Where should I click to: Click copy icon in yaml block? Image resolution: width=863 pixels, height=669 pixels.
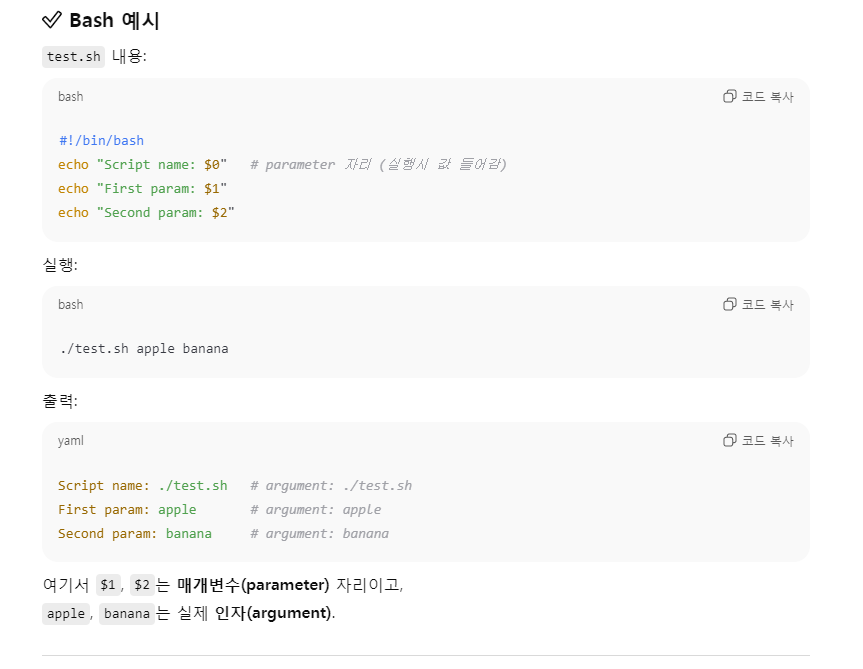pyautogui.click(x=729, y=440)
